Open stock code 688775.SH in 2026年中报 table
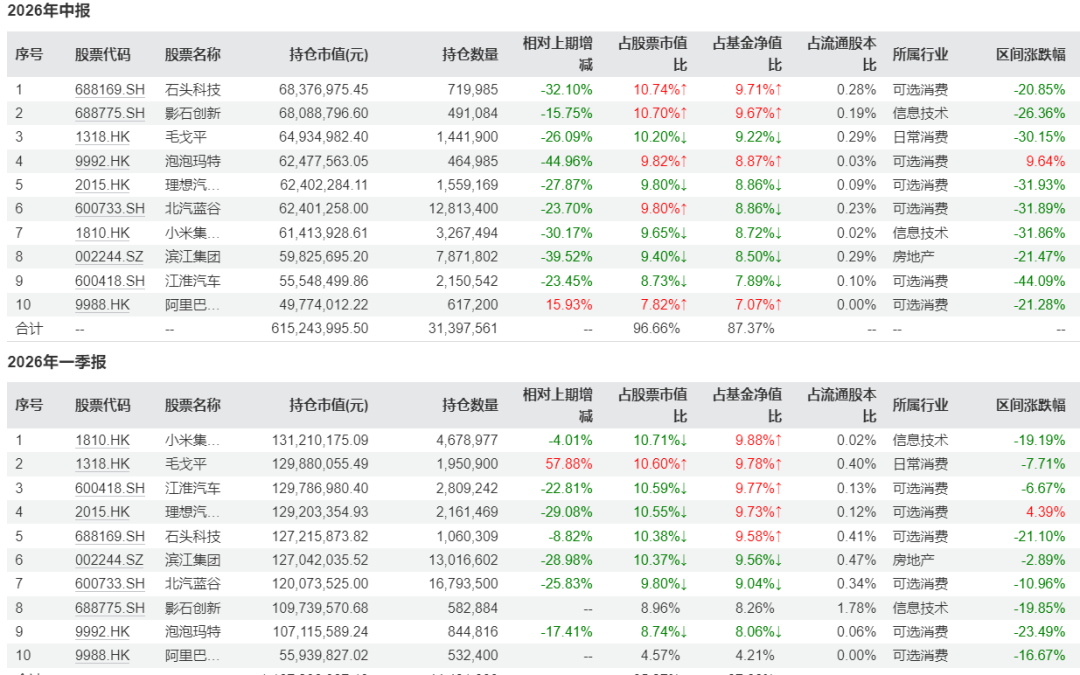 [110, 113]
